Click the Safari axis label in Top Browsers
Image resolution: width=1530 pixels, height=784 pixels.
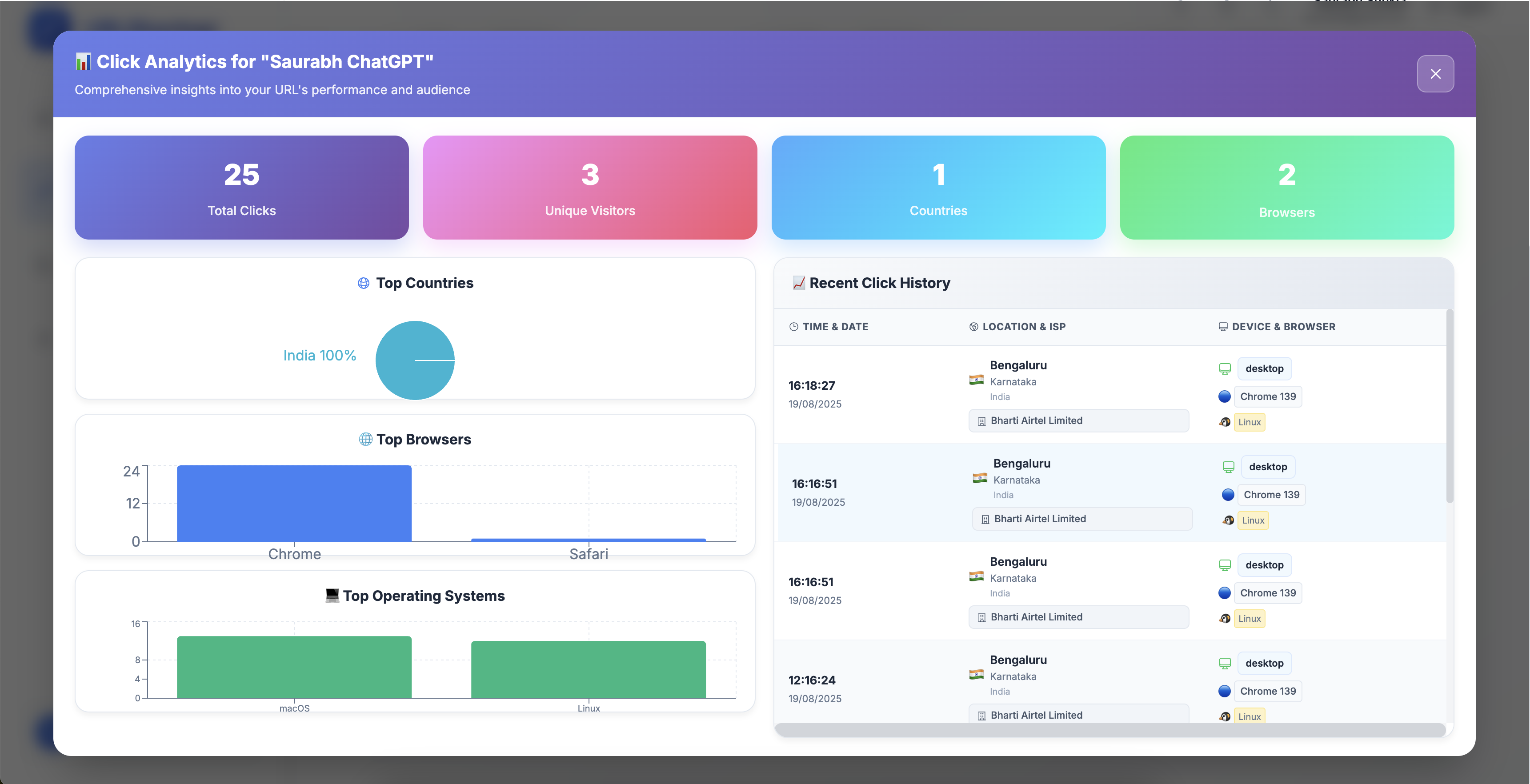[x=588, y=554]
